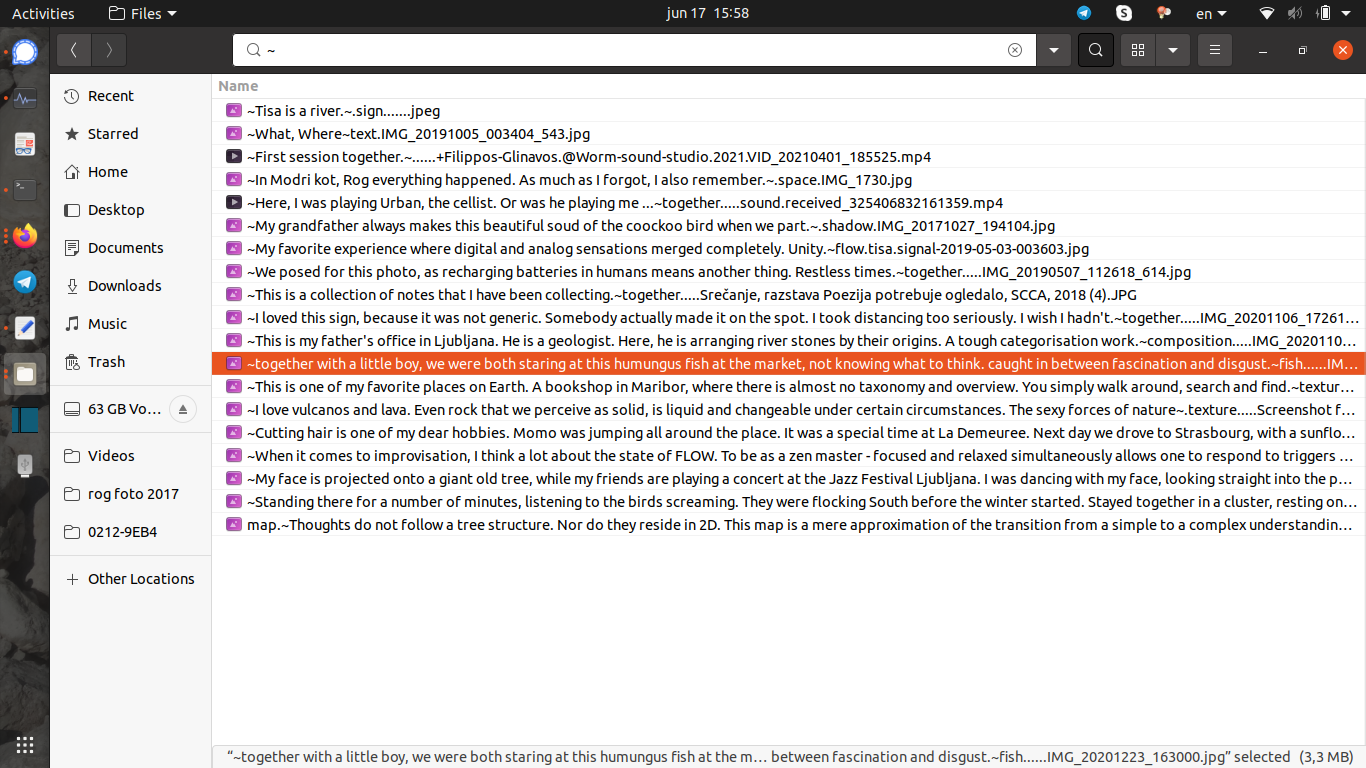
Task: Select '~I love vulcanos and lava' file
Action: (788, 410)
